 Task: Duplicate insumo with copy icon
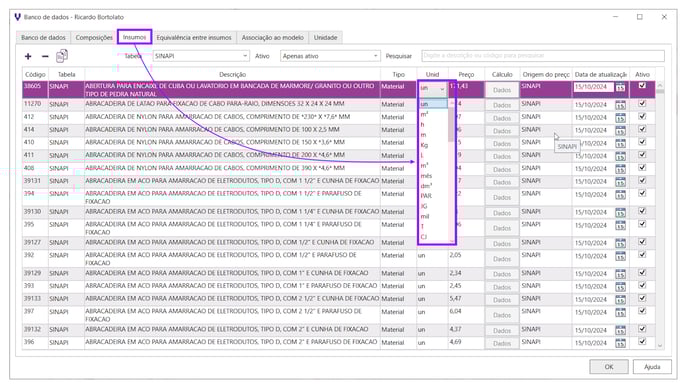click(62, 56)
